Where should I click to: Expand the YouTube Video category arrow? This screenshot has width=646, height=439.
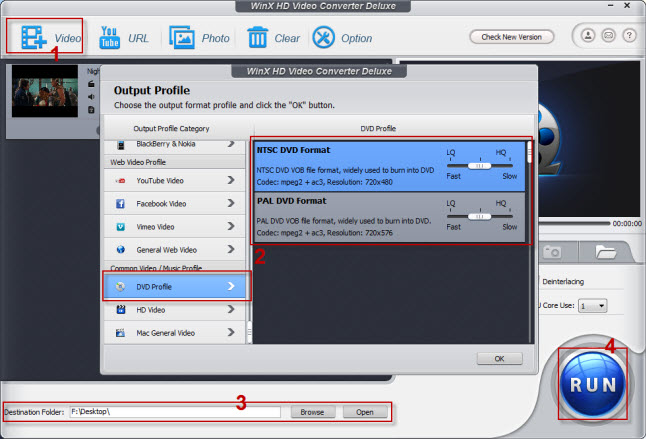[231, 180]
